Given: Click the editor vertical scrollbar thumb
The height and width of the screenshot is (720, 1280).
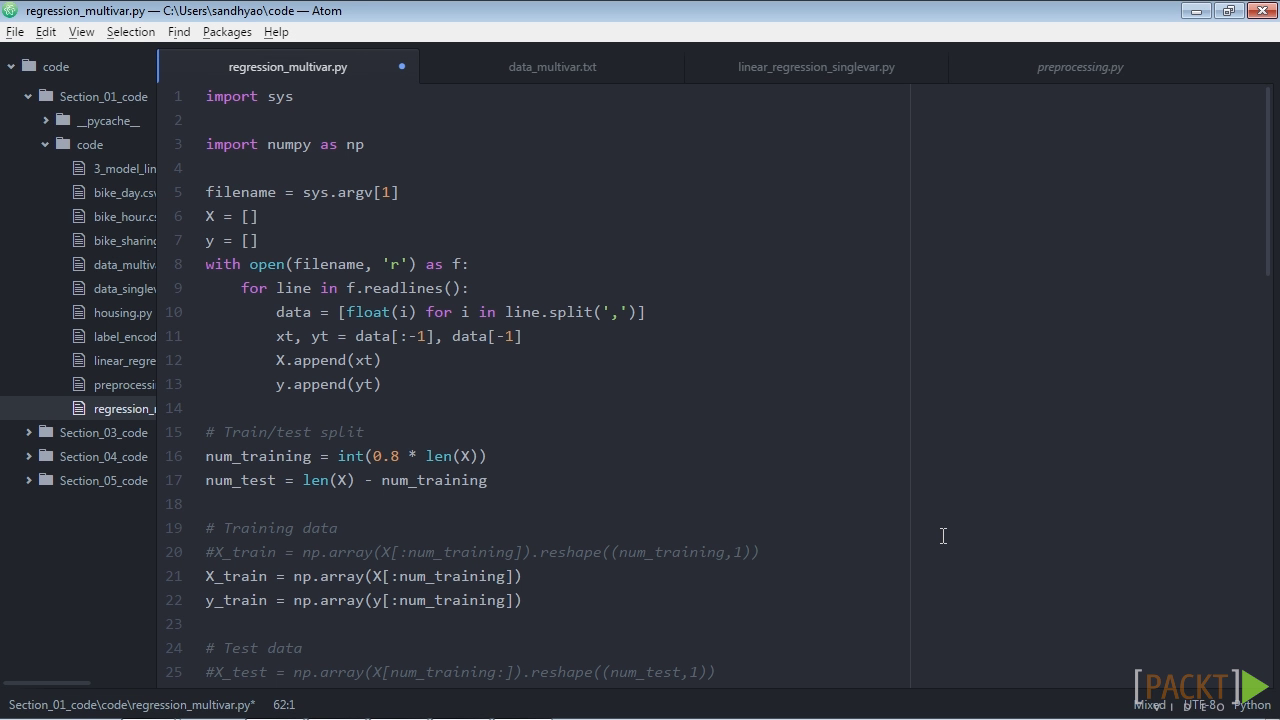Looking at the screenshot, I should [1270, 182].
